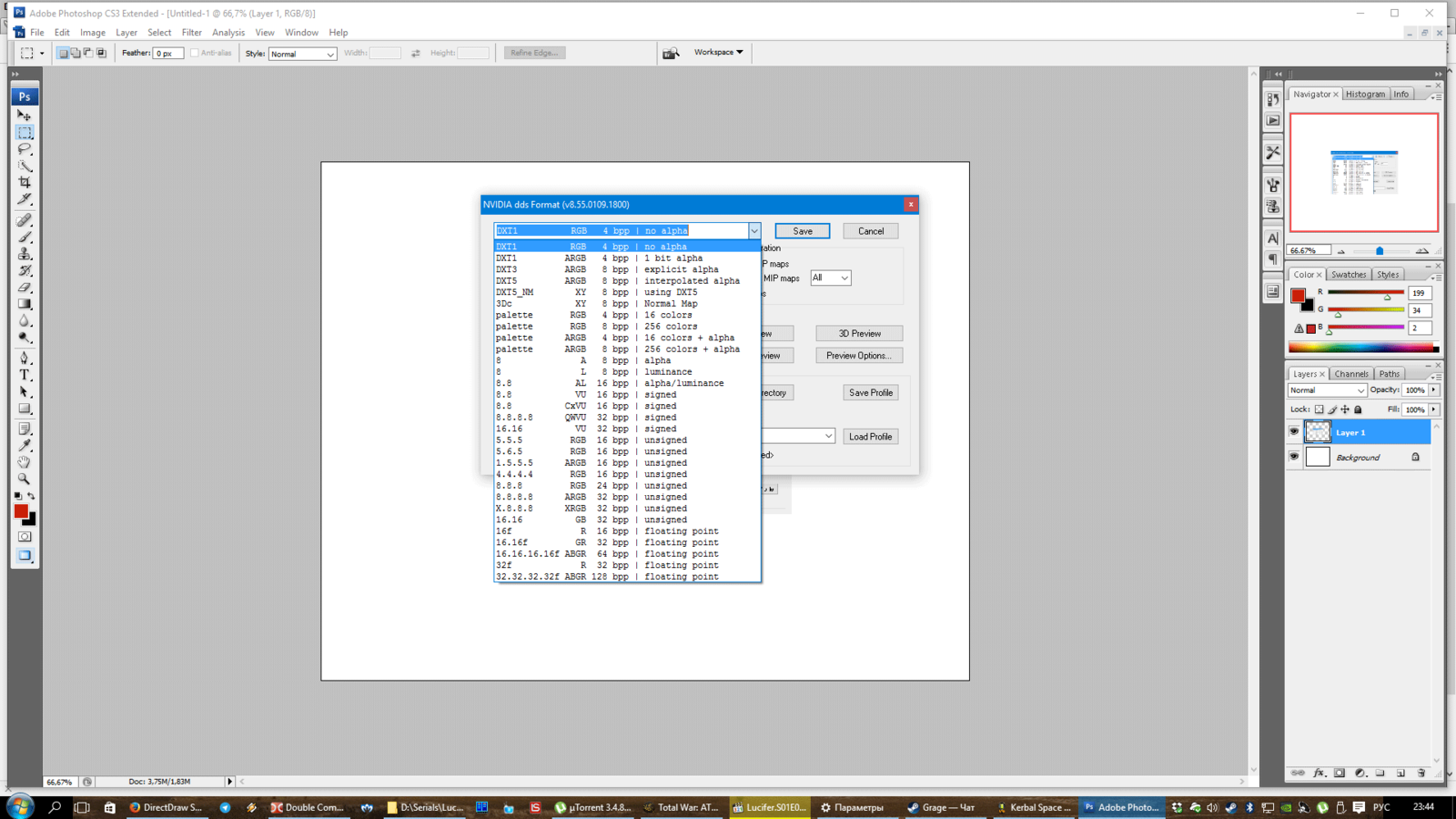Image resolution: width=1456 pixels, height=819 pixels.
Task: Open the Style Normal dropdown
Action: click(303, 54)
